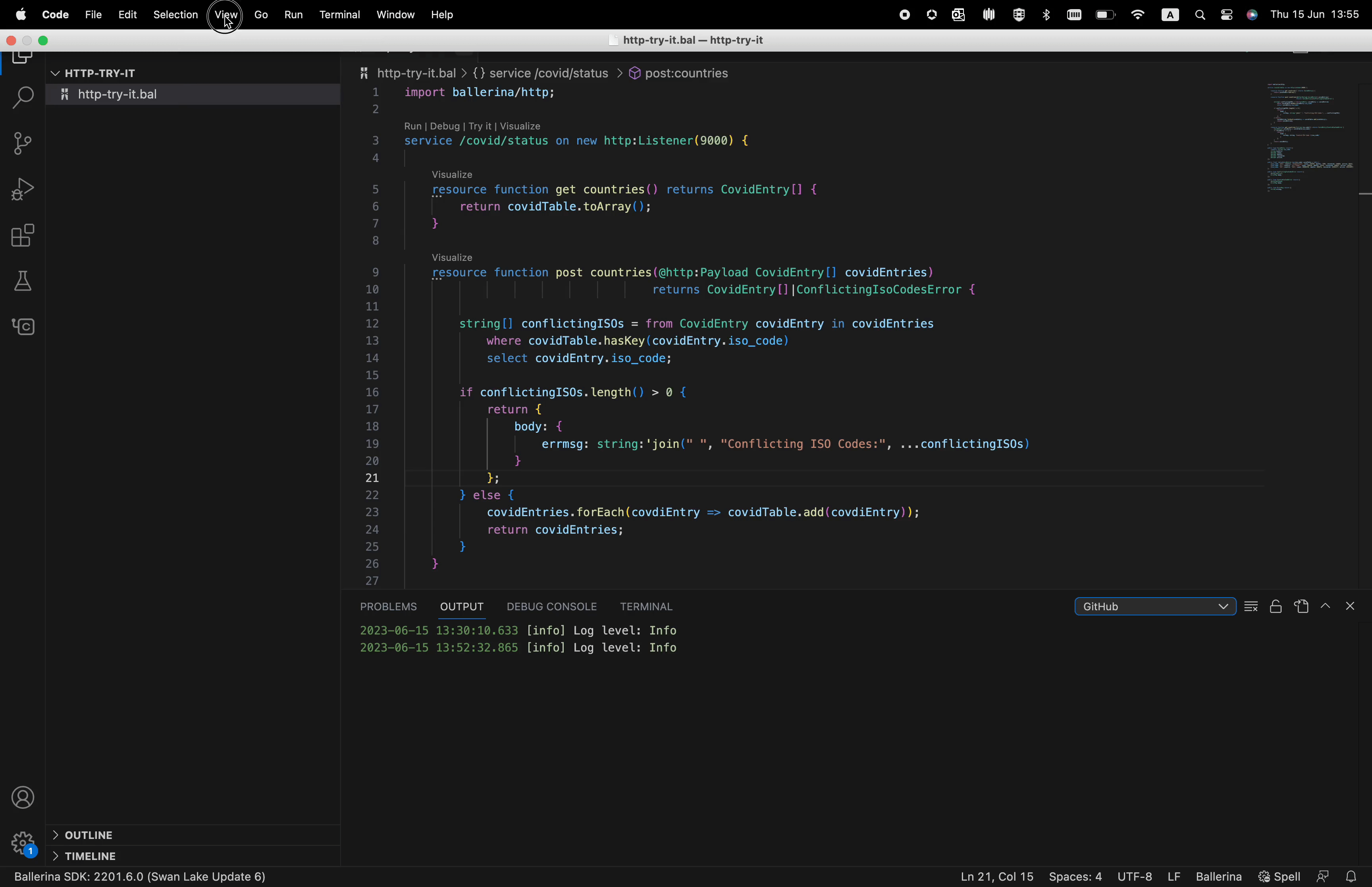This screenshot has height=887, width=1372.
Task: Open the Source Control view
Action: click(23, 143)
